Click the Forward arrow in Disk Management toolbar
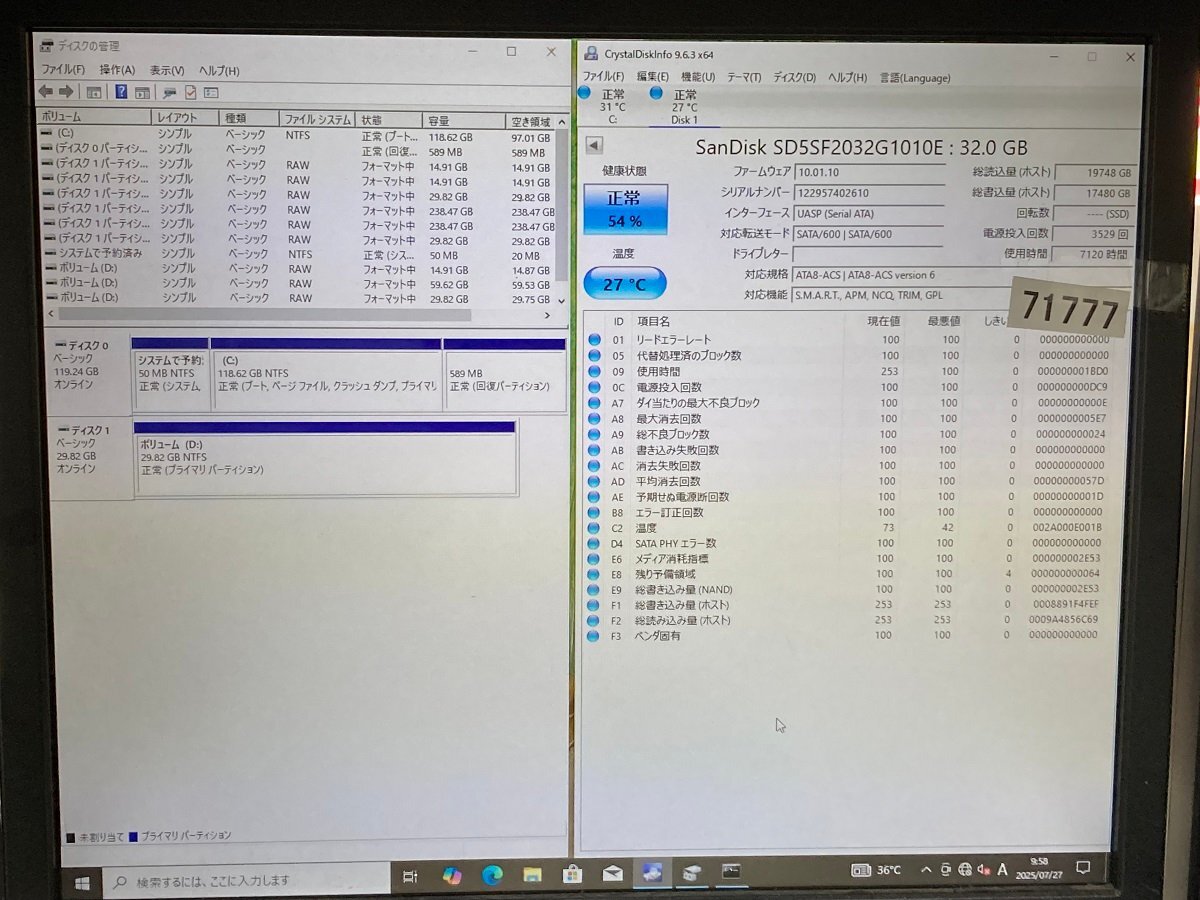Viewport: 1200px width, 900px height. (x=66, y=92)
